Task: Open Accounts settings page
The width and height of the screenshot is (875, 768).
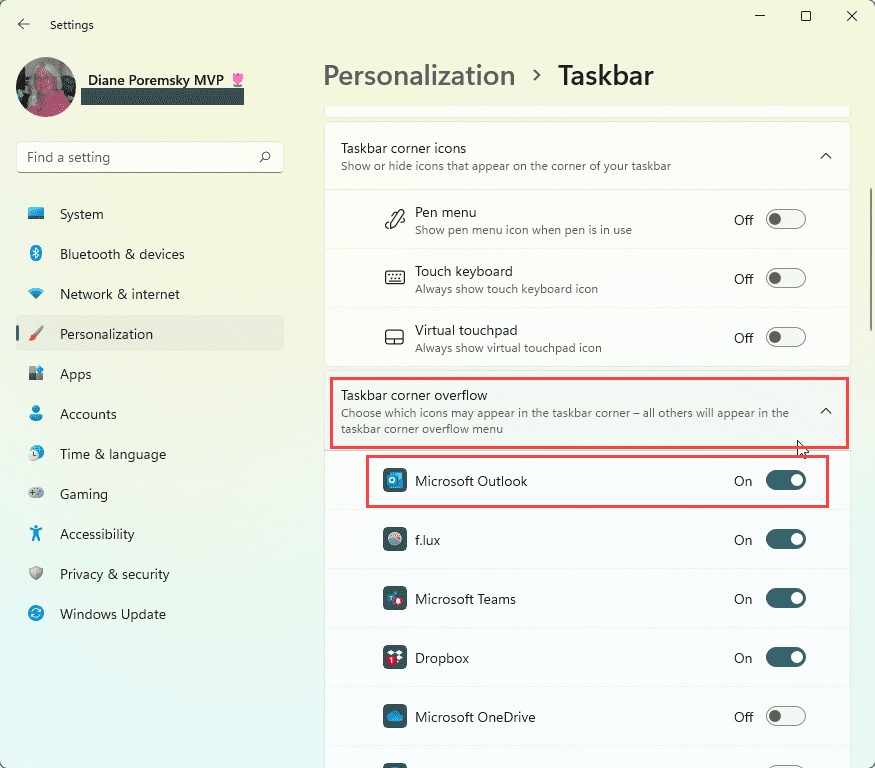Action: [x=150, y=414]
